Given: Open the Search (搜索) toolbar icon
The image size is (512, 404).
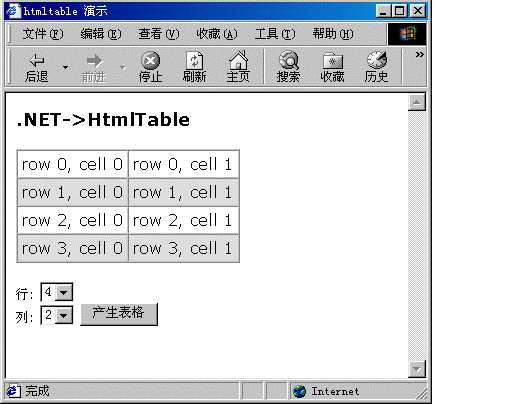Looking at the screenshot, I should 288,60.
